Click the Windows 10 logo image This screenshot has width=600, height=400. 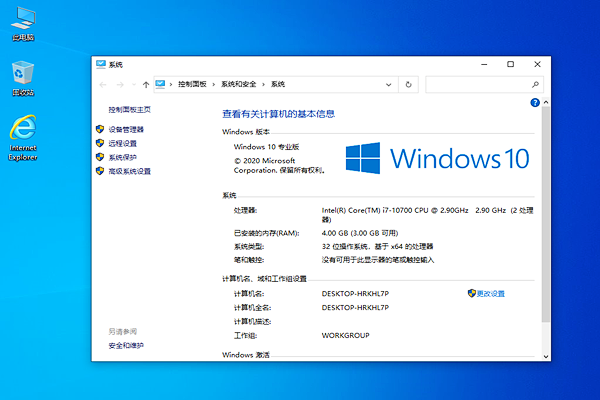pos(437,158)
